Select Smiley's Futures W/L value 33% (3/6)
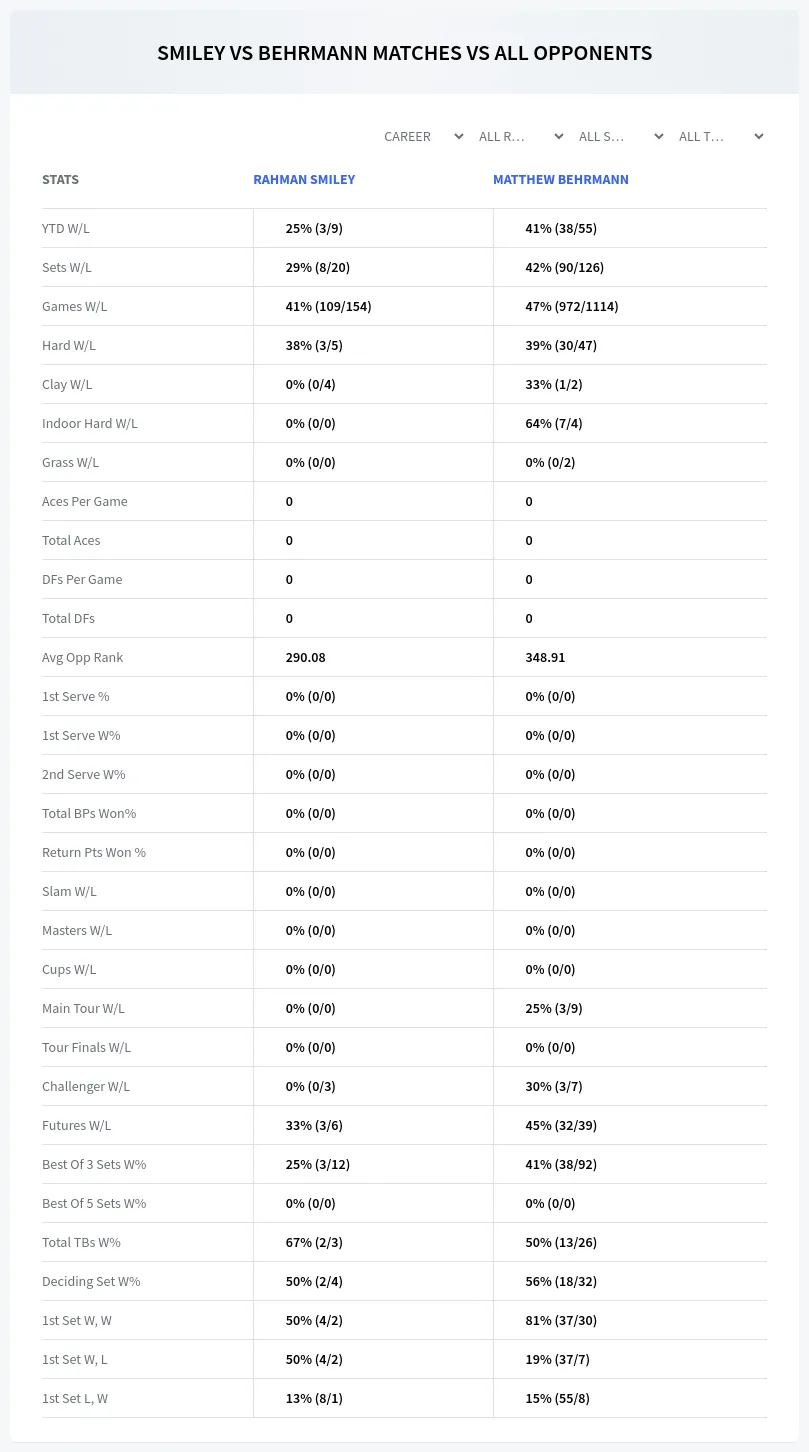The height and width of the screenshot is (1452, 809). pos(314,1125)
